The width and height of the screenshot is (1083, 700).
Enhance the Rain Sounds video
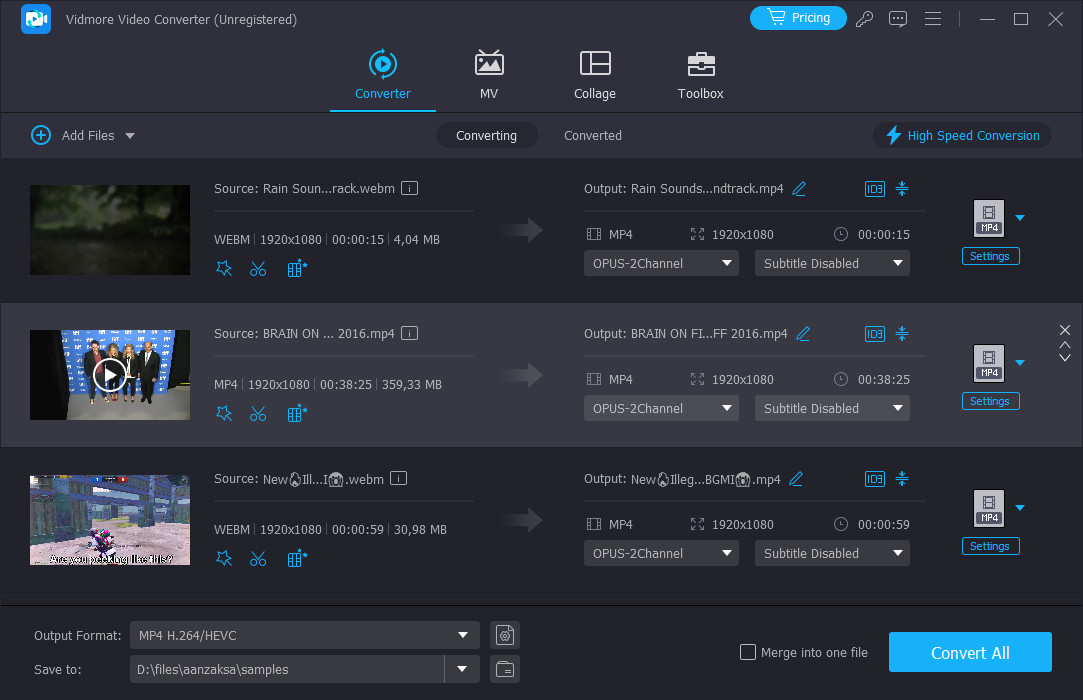click(x=297, y=269)
